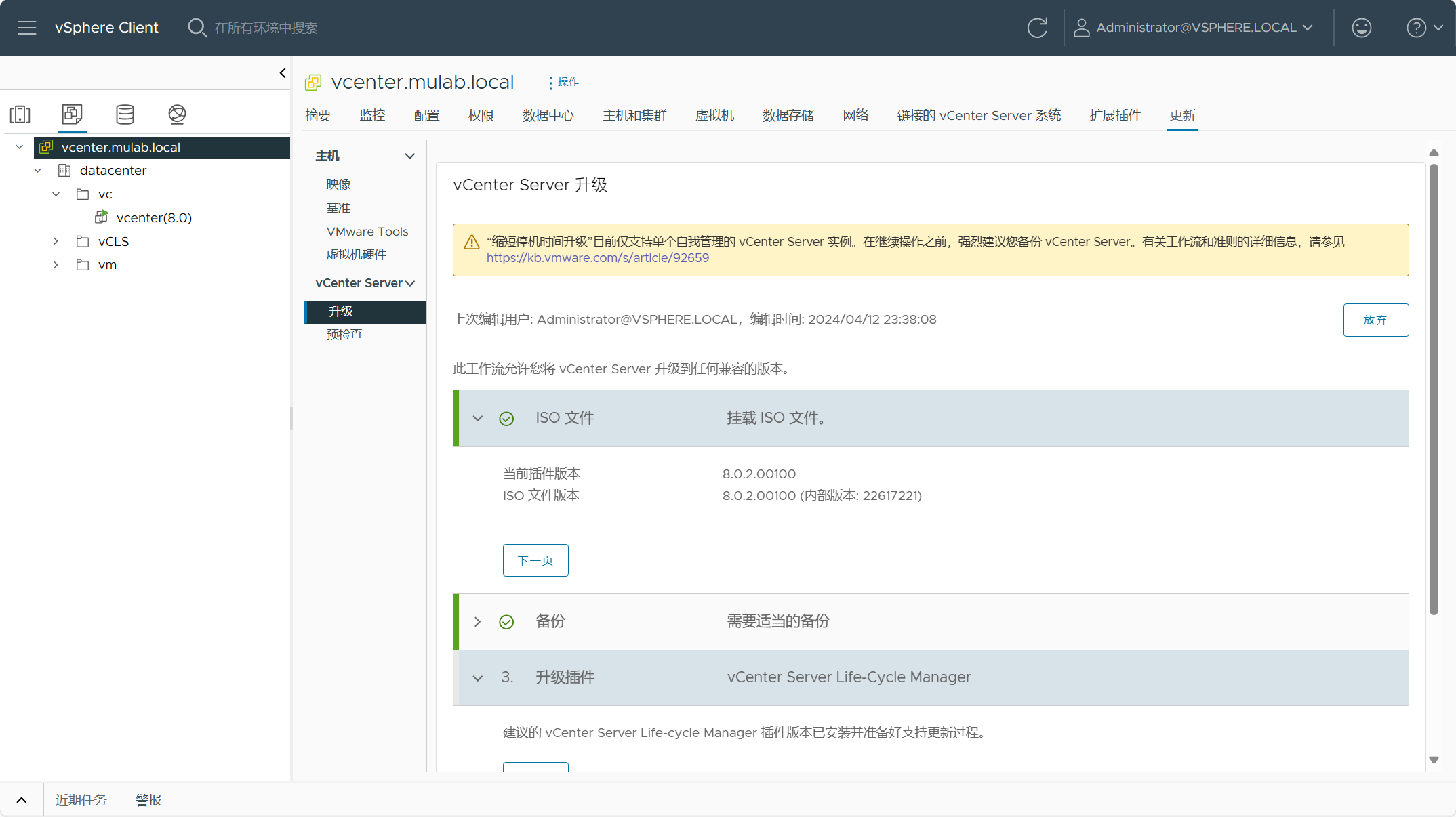
Task: Select vcenter(8.0) in the tree
Action: tap(154, 217)
